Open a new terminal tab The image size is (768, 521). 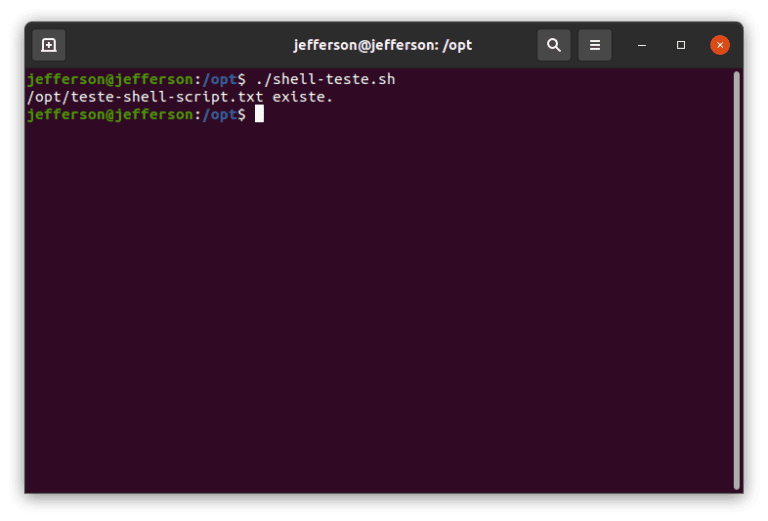click(x=48, y=45)
